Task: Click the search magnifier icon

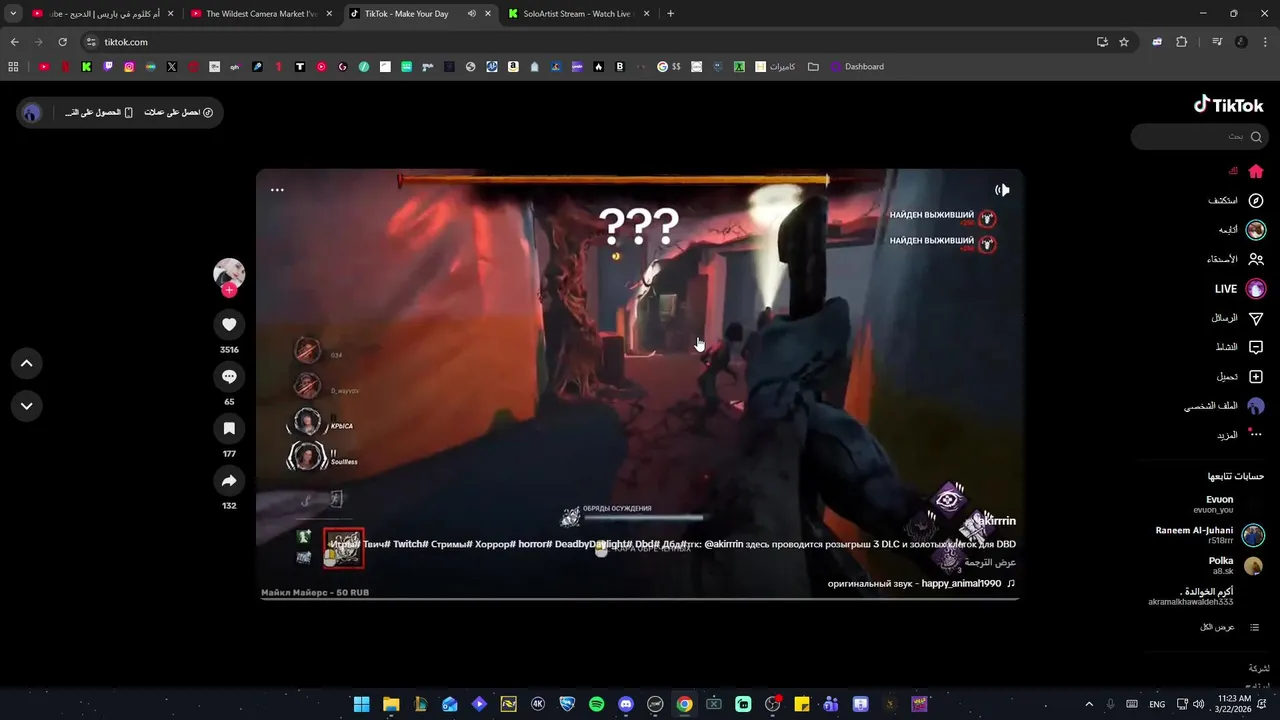Action: [x=1256, y=136]
